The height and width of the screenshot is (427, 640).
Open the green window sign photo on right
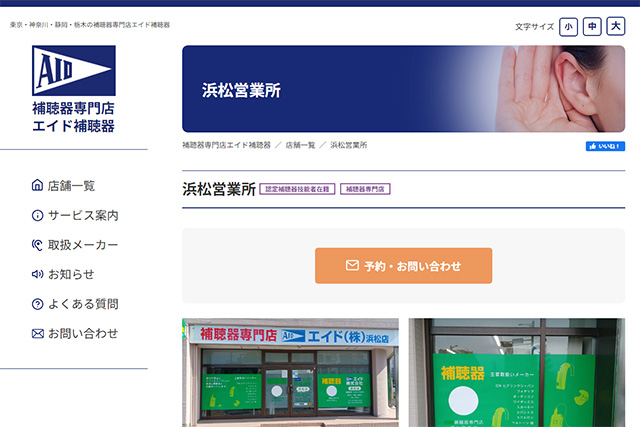pyautogui.click(x=516, y=372)
